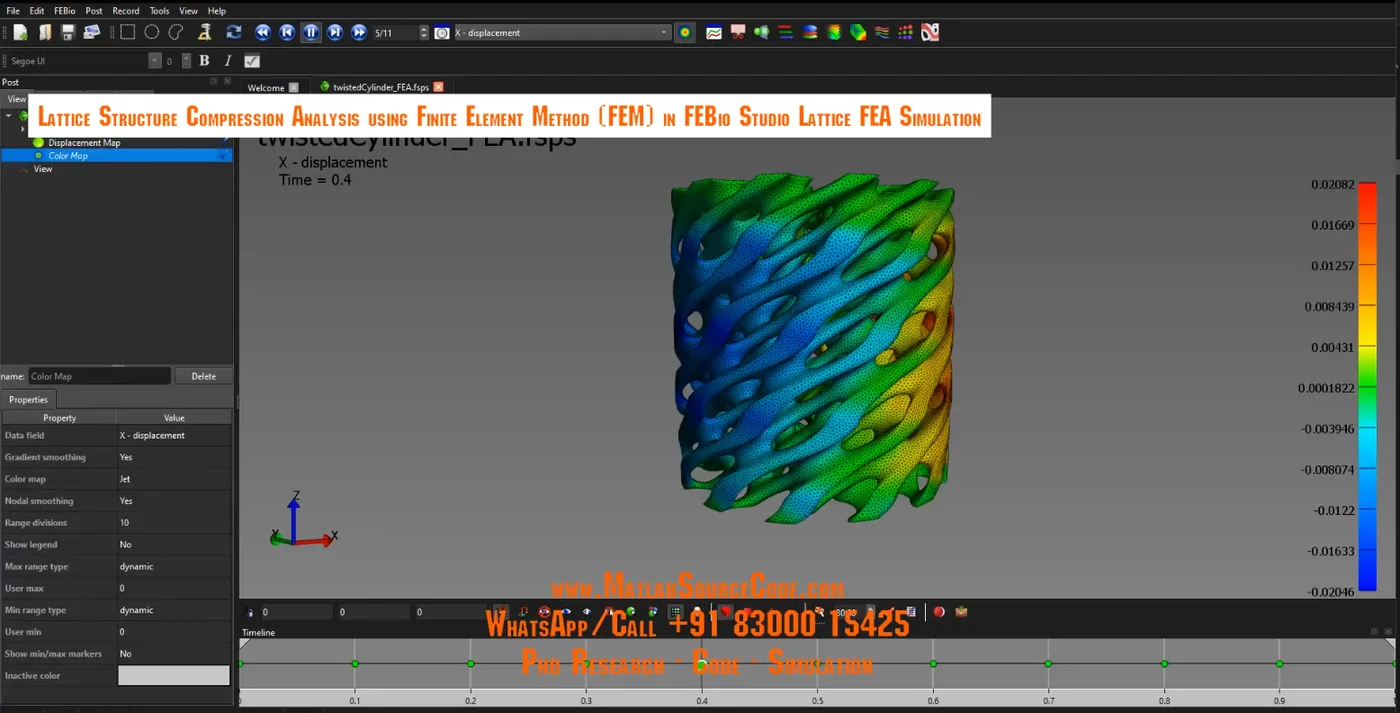This screenshot has height=713, width=1400.
Task: Click the New document icon
Action: point(20,33)
